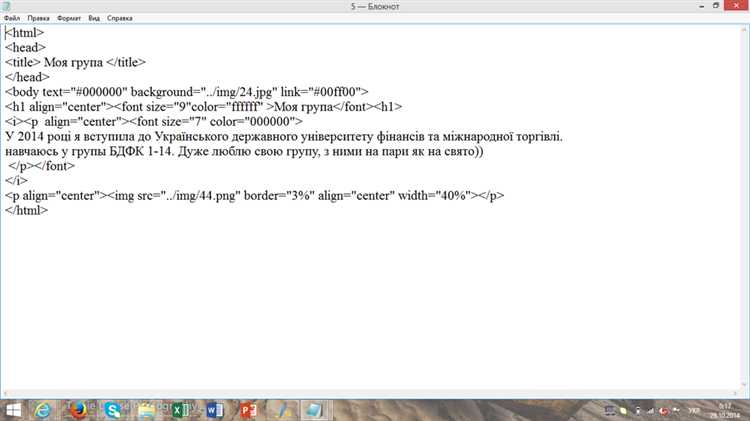
Task: Click the network signal tray icon
Action: (651, 410)
